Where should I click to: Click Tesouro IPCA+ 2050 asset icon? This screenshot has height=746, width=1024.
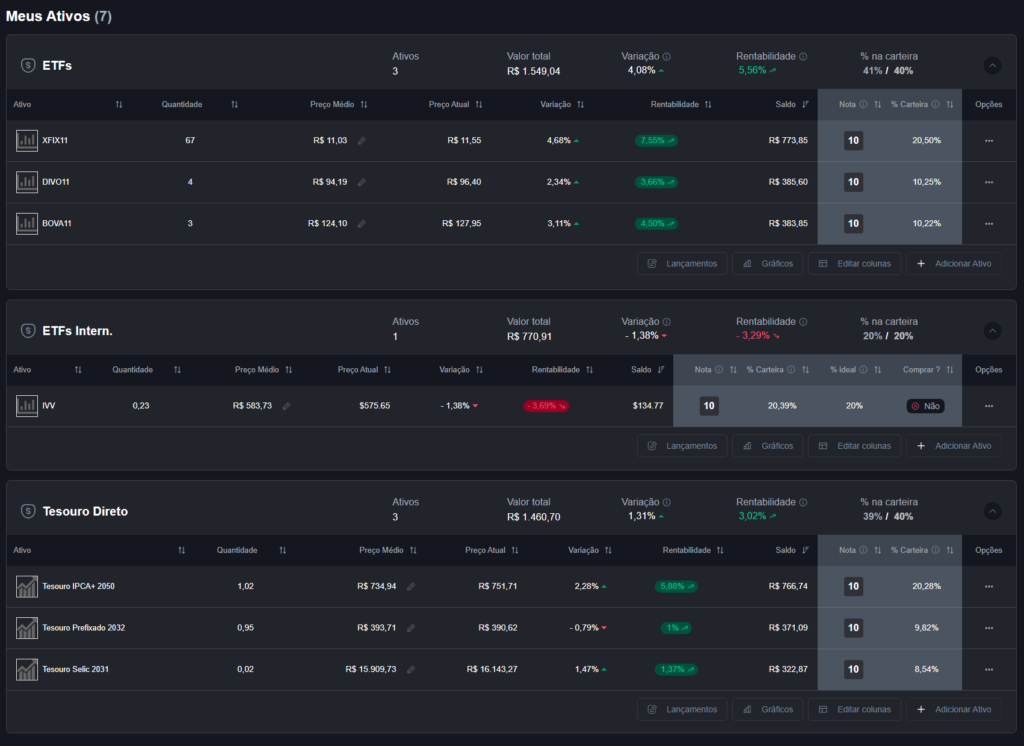pos(27,587)
